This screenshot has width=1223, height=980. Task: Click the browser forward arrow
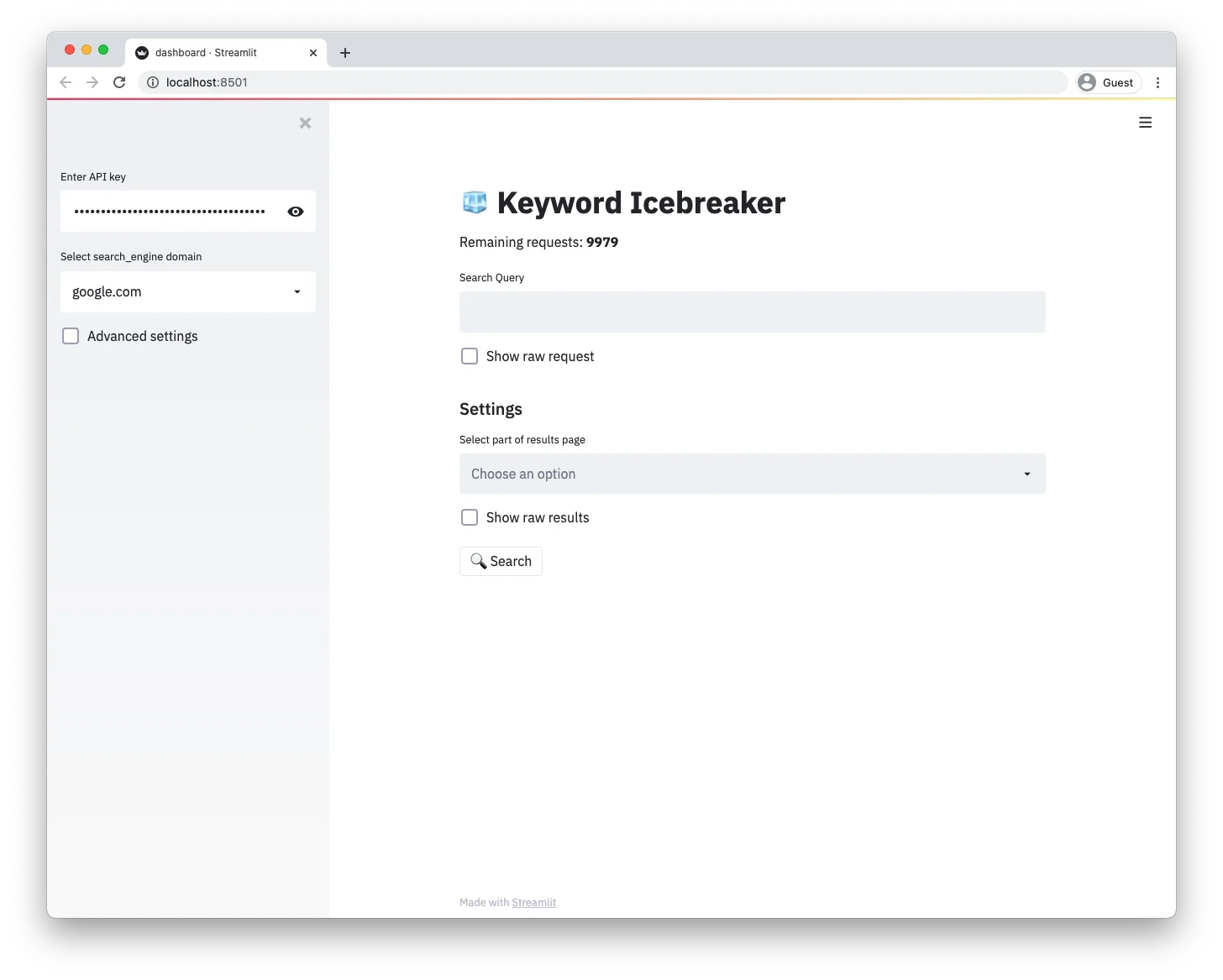[92, 82]
